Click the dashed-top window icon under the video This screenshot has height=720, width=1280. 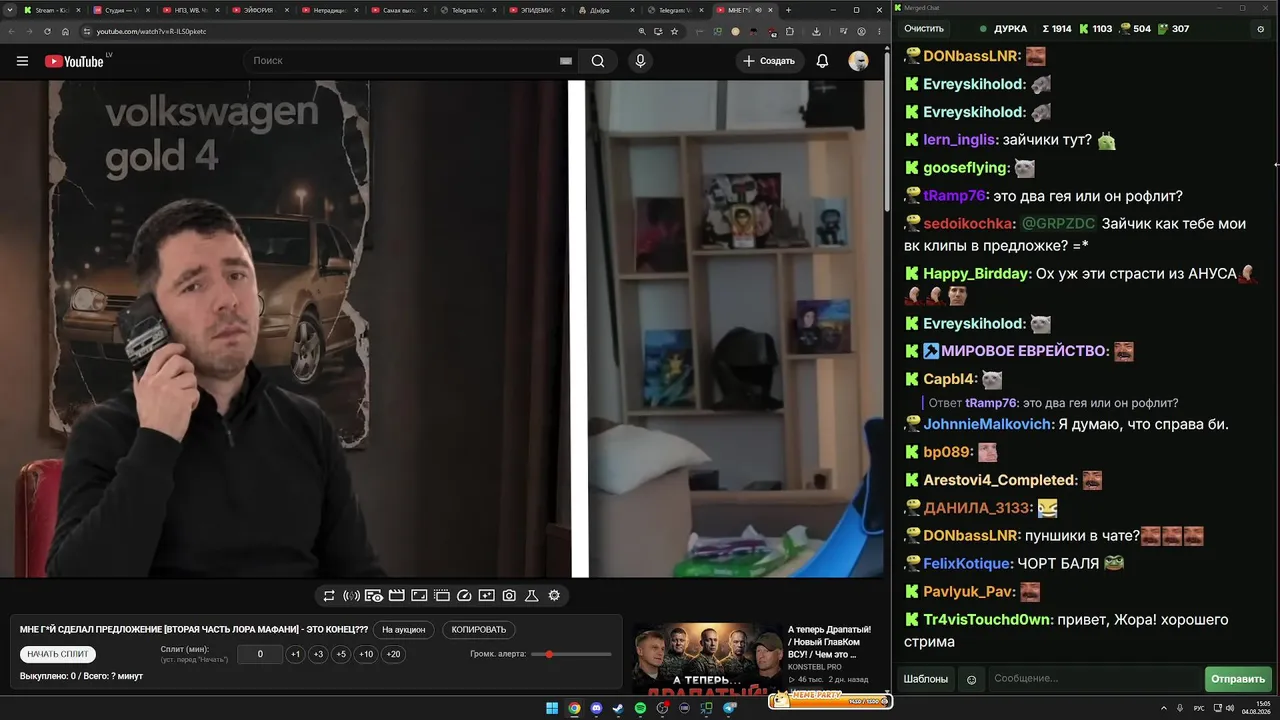(442, 596)
